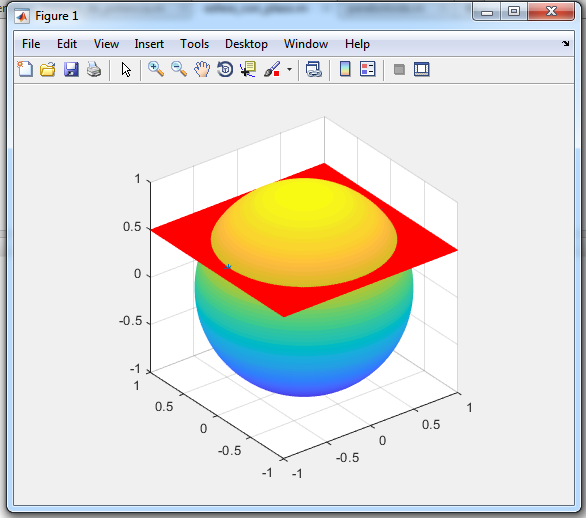The image size is (586, 518).
Task: Close the Figure 1 window
Action: (x=551, y=11)
